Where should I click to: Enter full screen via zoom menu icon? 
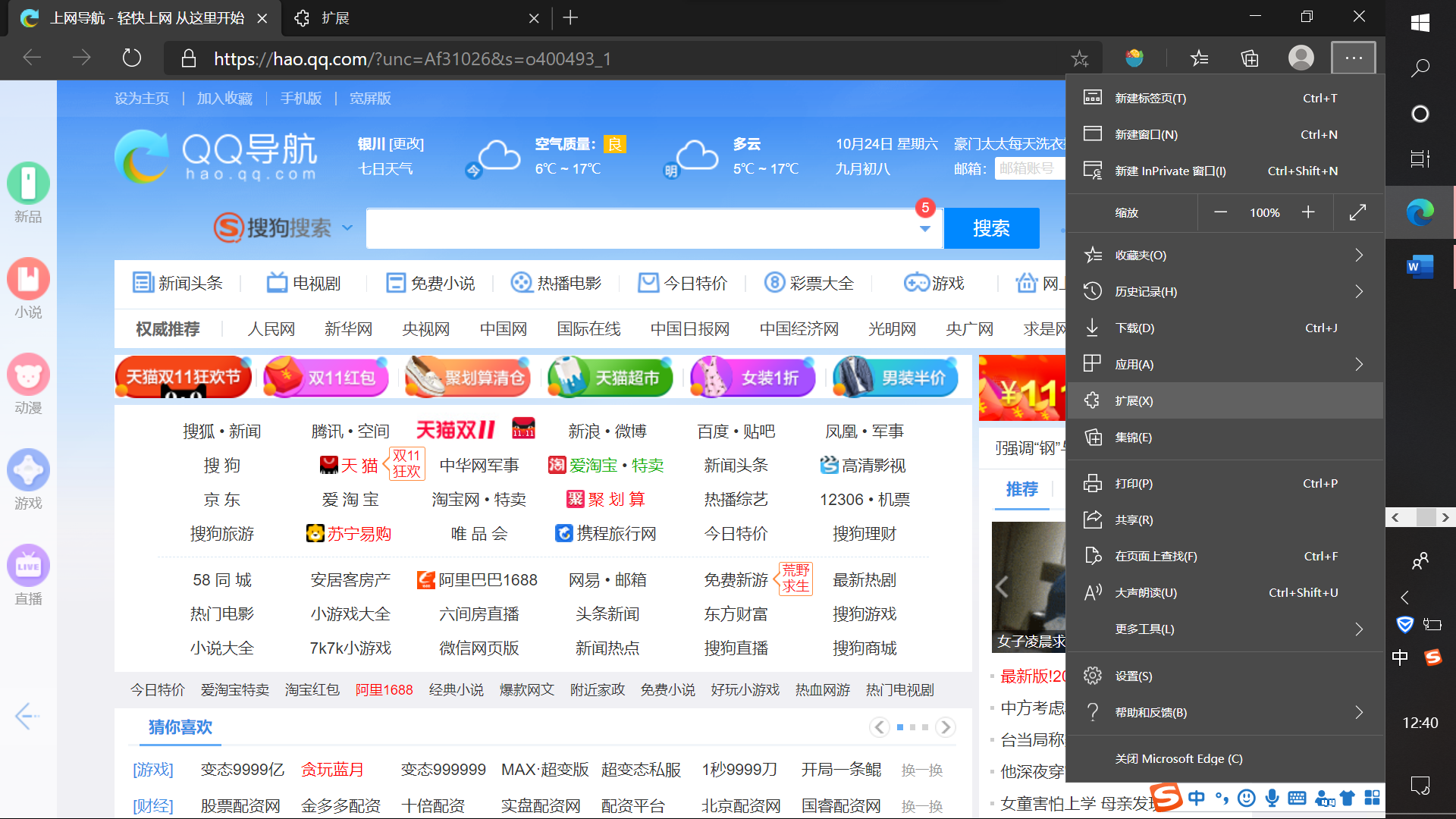click(1357, 212)
